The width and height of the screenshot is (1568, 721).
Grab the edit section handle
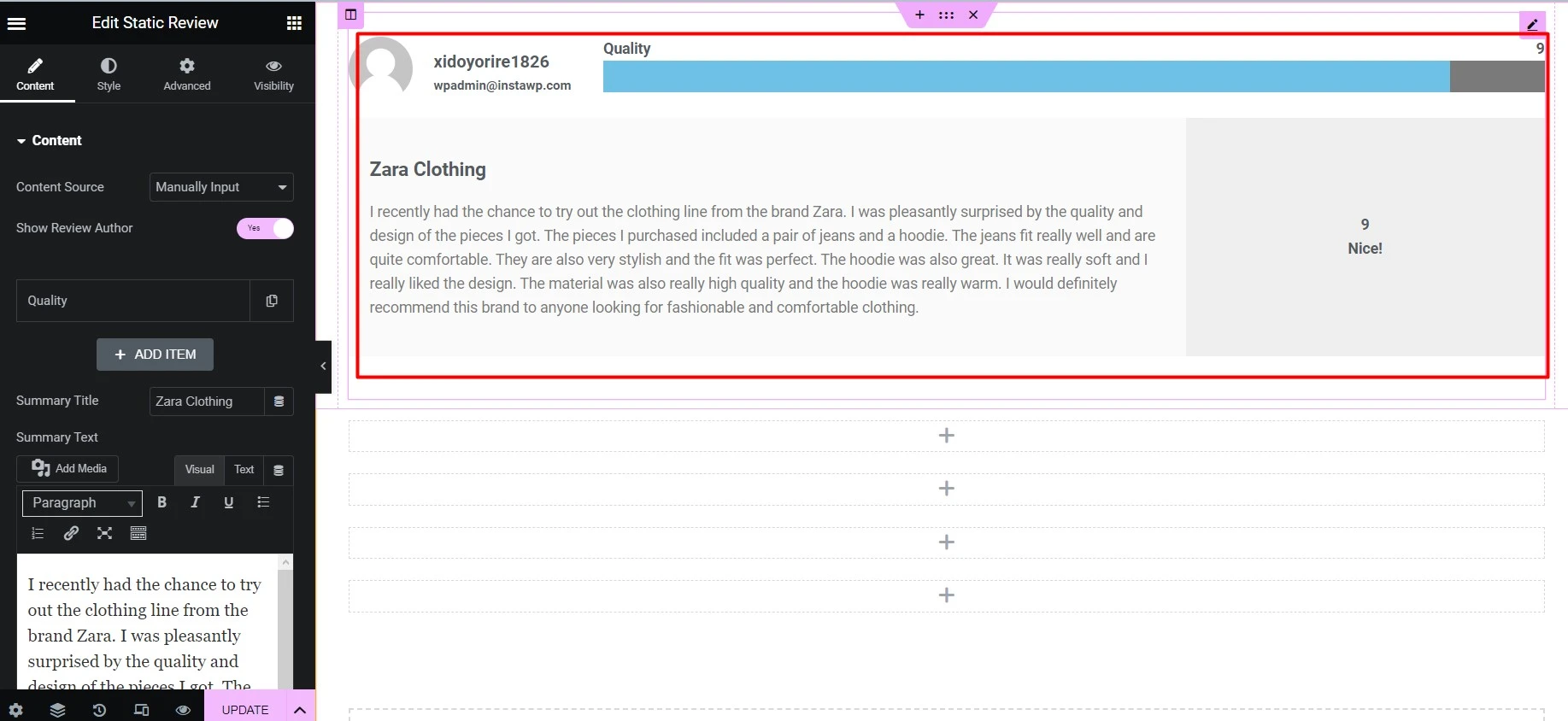(946, 15)
